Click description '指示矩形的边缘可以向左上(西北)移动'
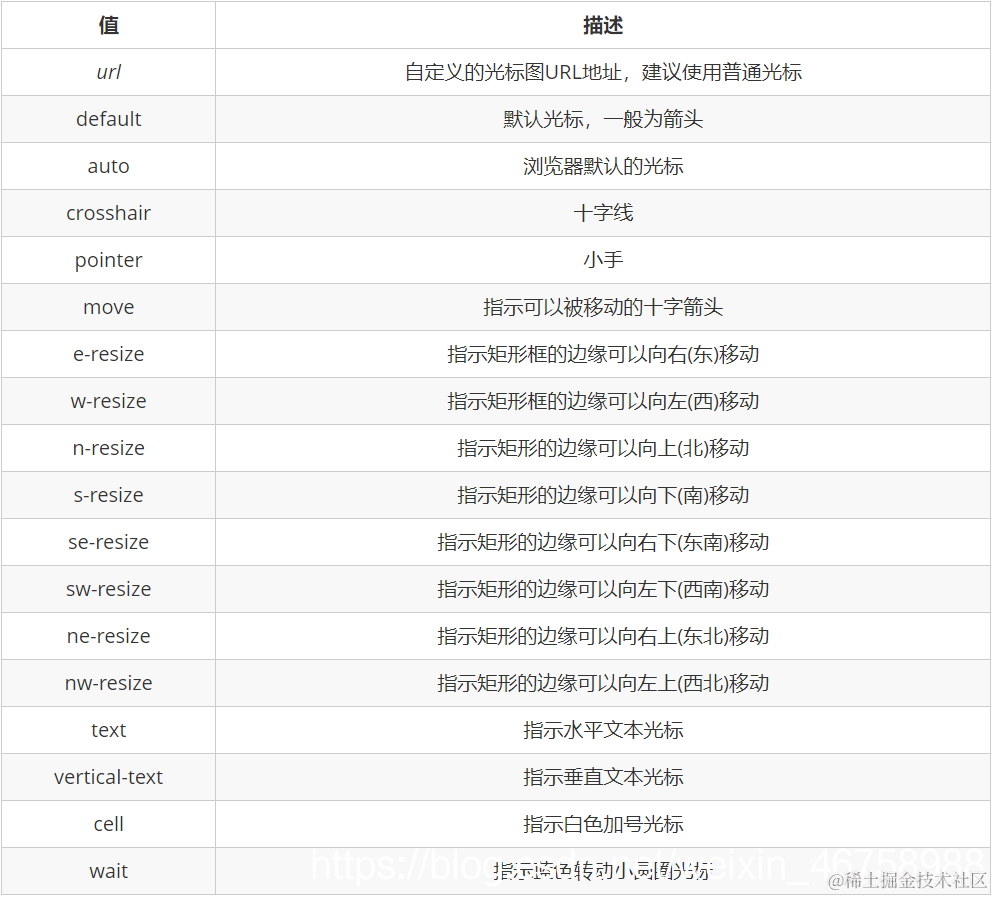 pyautogui.click(x=603, y=683)
